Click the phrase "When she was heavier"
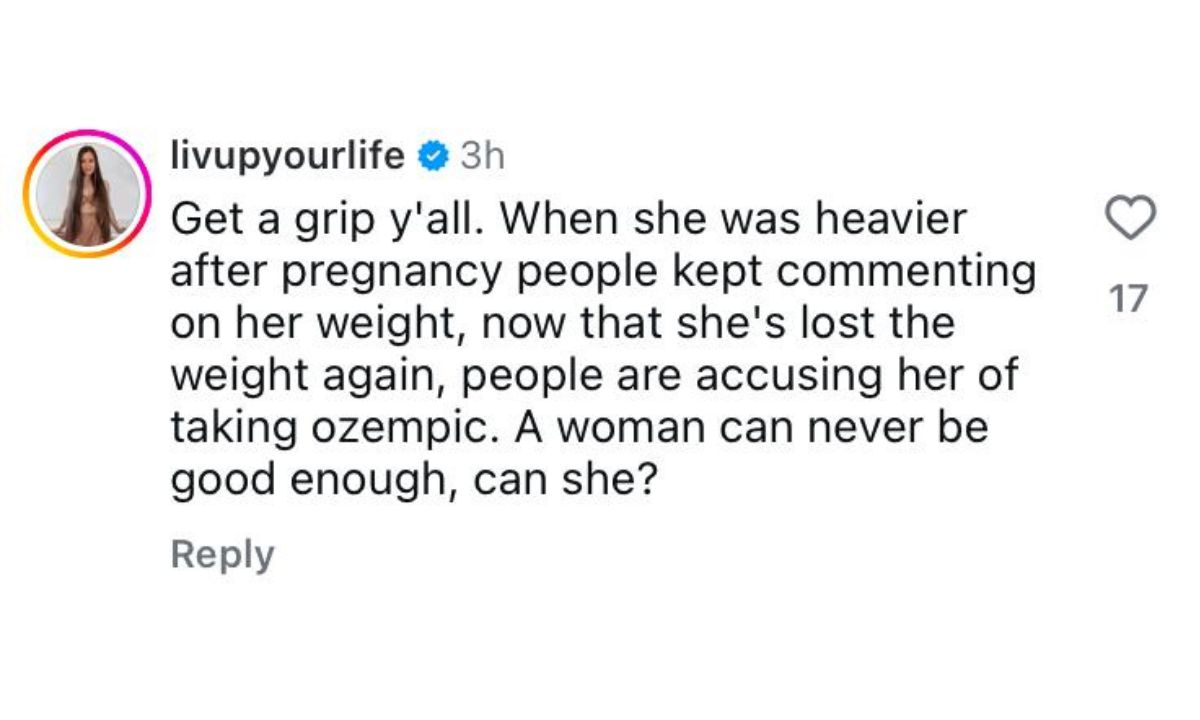 coord(740,220)
